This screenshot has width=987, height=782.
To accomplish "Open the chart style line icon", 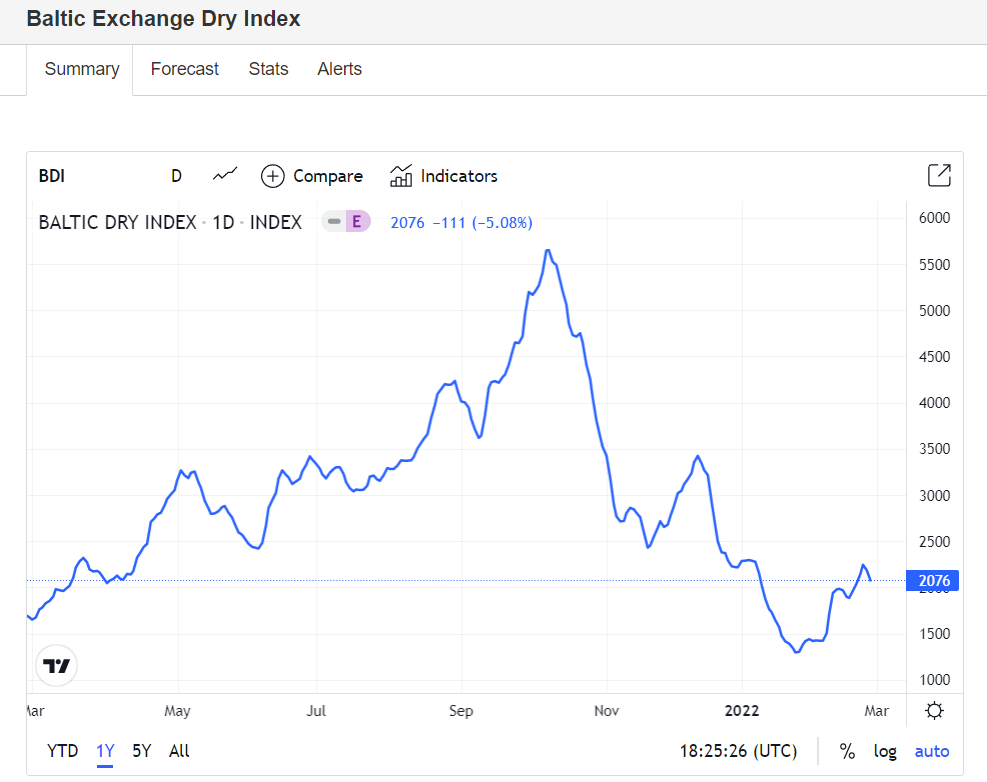I will [x=225, y=176].
